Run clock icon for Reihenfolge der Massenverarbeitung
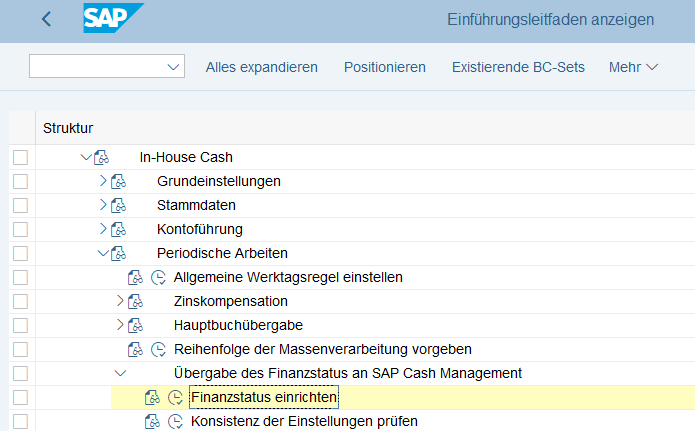695x431 pixels. [158, 349]
